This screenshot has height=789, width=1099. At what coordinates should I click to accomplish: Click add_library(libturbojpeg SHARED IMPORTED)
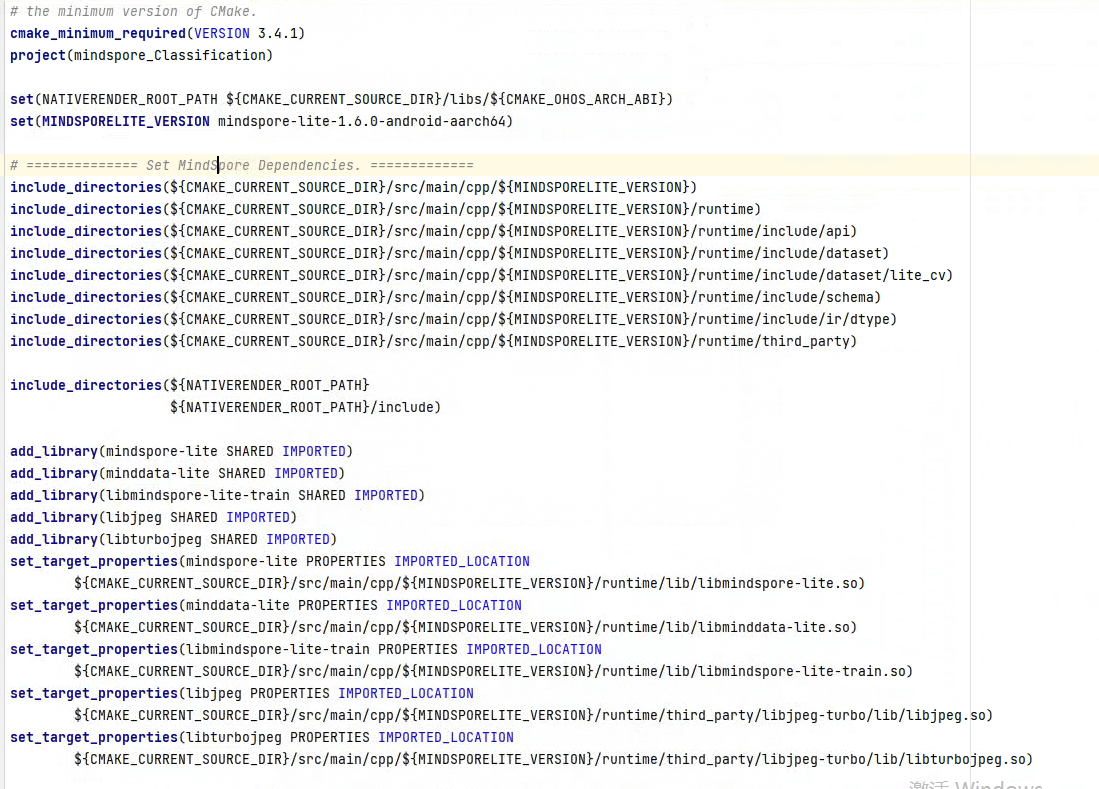click(173, 540)
